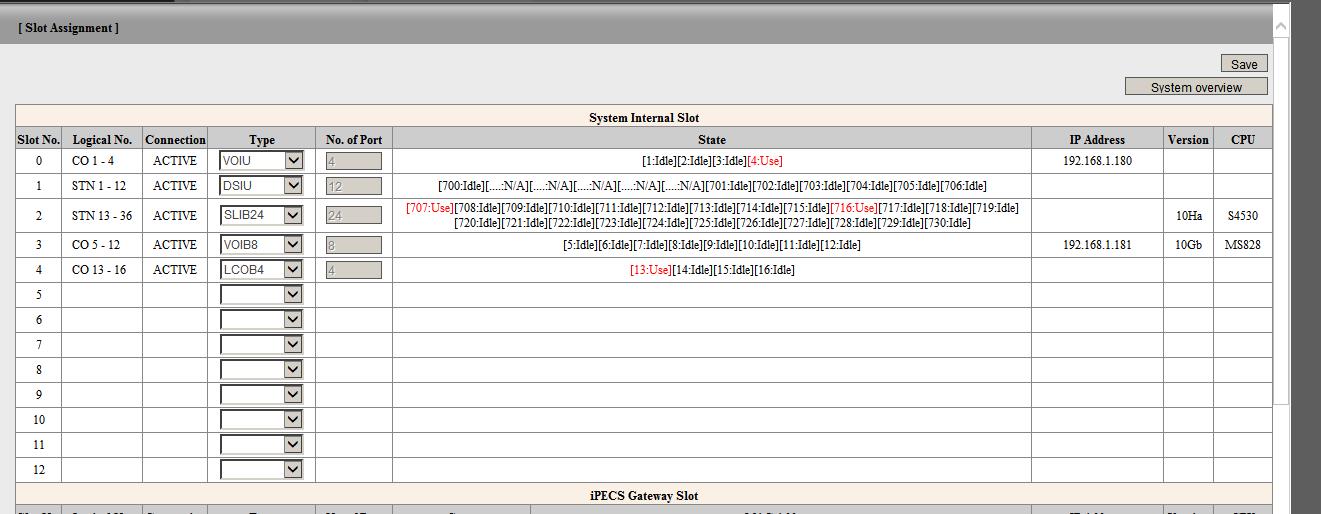Open the SLIB24 type dropdown

coord(261,215)
